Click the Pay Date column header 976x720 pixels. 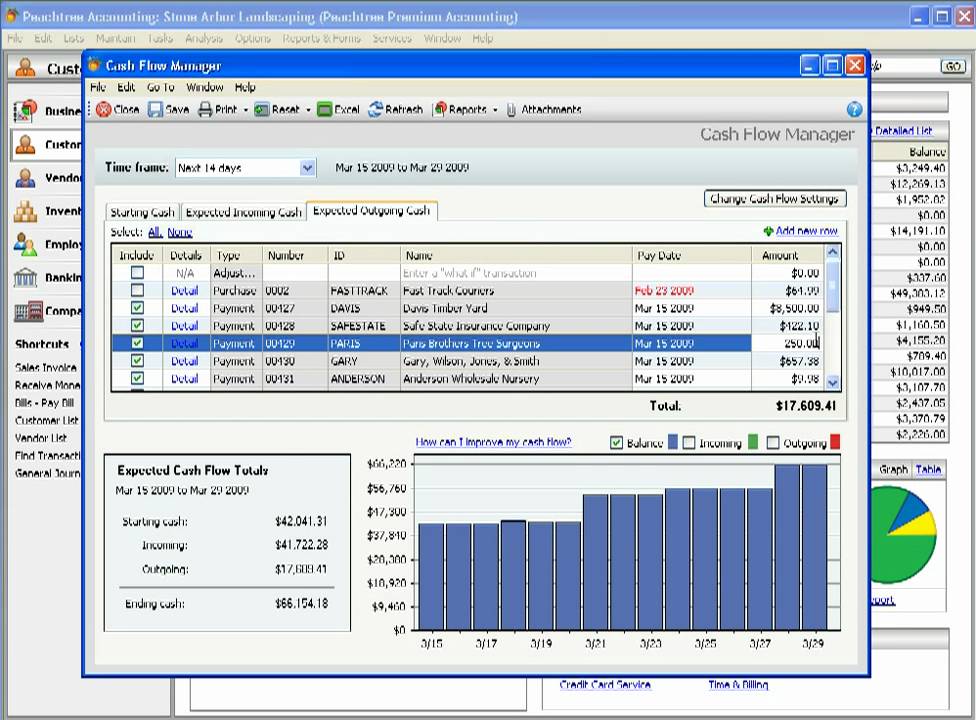point(692,255)
